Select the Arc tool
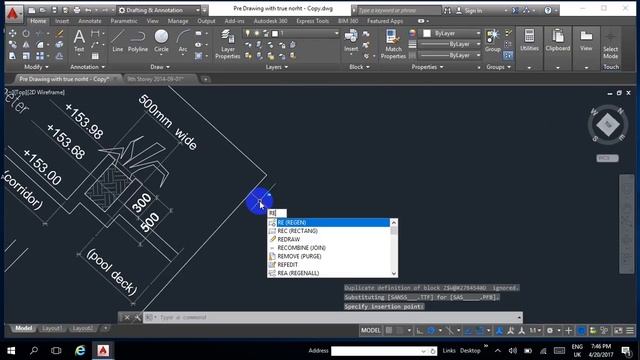 tap(183, 41)
